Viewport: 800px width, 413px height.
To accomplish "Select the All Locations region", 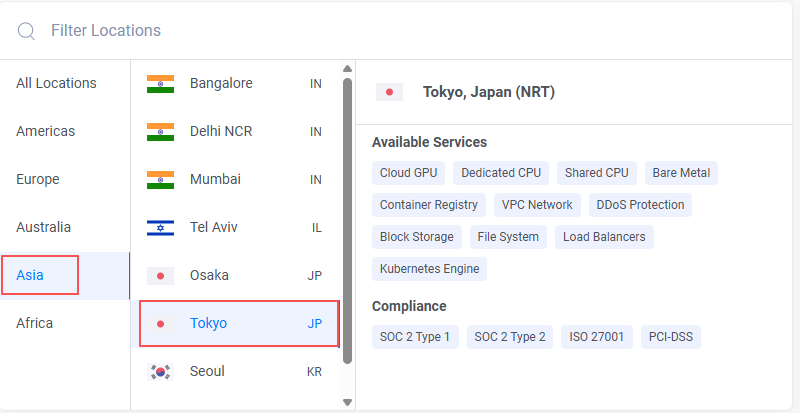I will click(56, 83).
